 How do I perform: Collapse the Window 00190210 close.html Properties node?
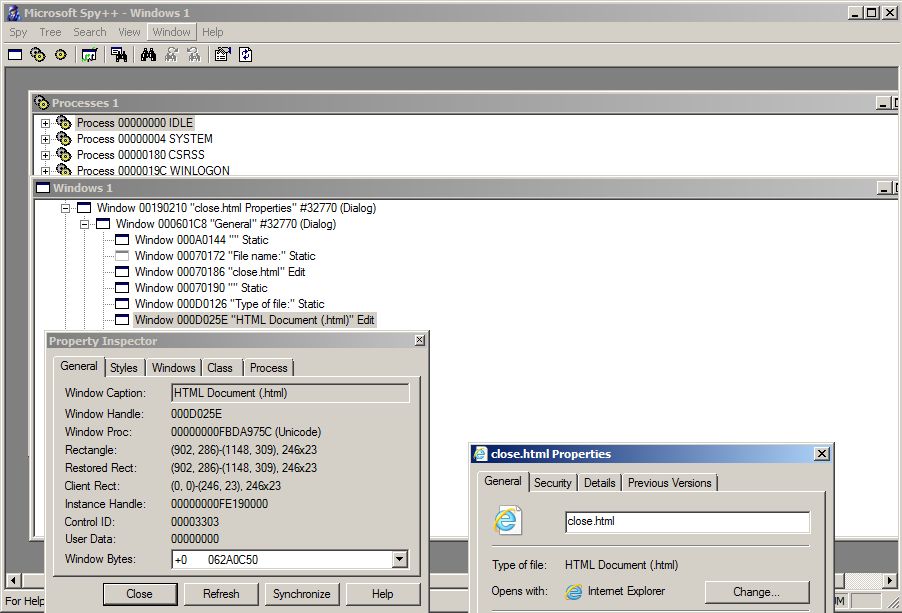(66, 208)
